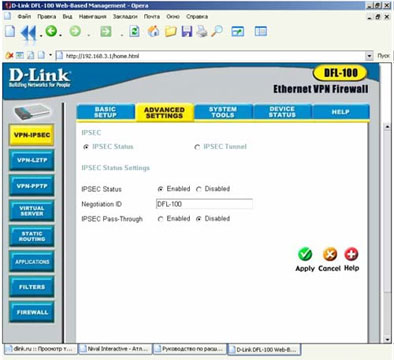Viewport: 394px width, 360px height.
Task: Click the magnifying glass Search icon
Action: pos(217,32)
